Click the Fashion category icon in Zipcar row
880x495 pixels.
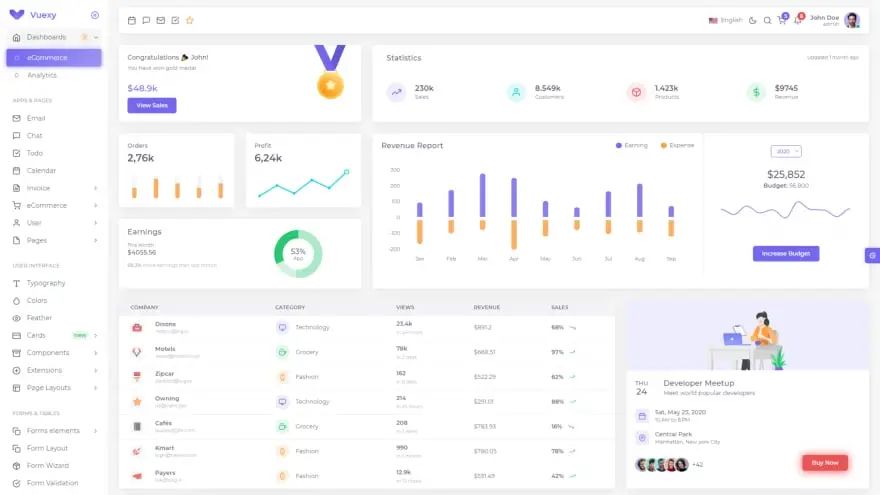tap(282, 377)
